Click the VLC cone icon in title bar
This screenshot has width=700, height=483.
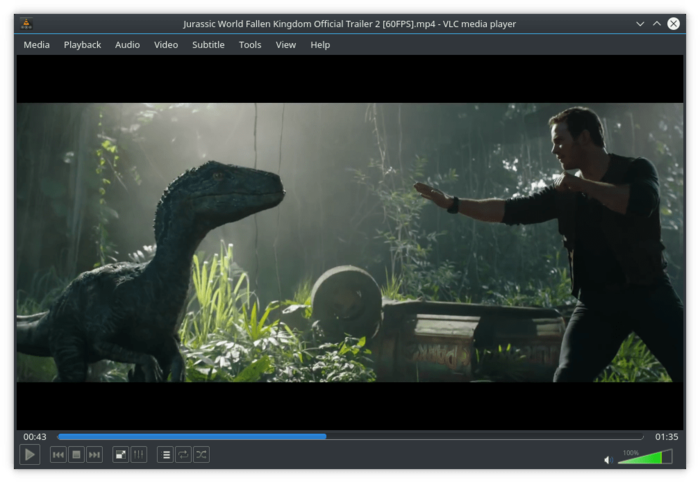(x=26, y=23)
